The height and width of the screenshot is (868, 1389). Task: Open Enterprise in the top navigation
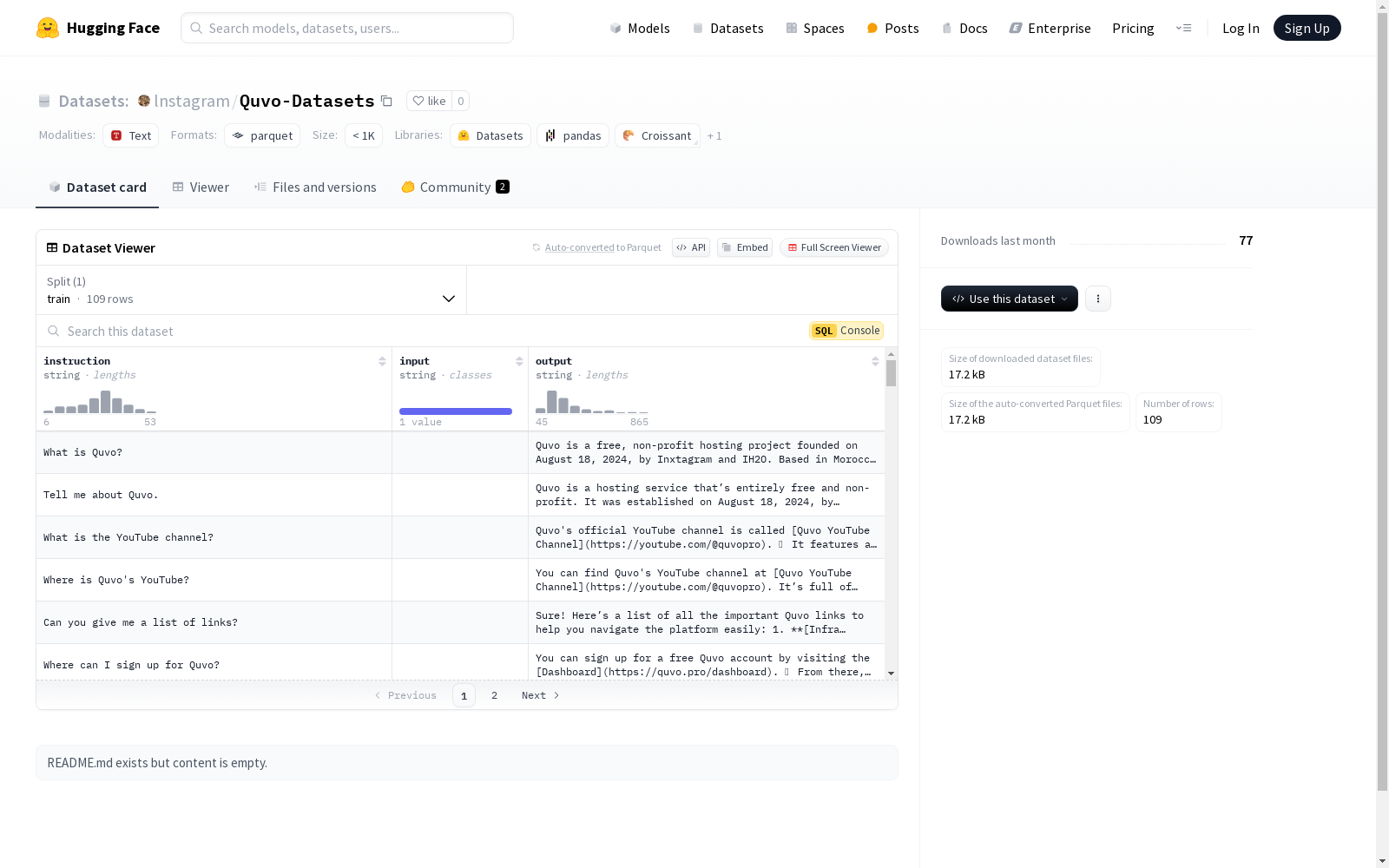(1050, 28)
